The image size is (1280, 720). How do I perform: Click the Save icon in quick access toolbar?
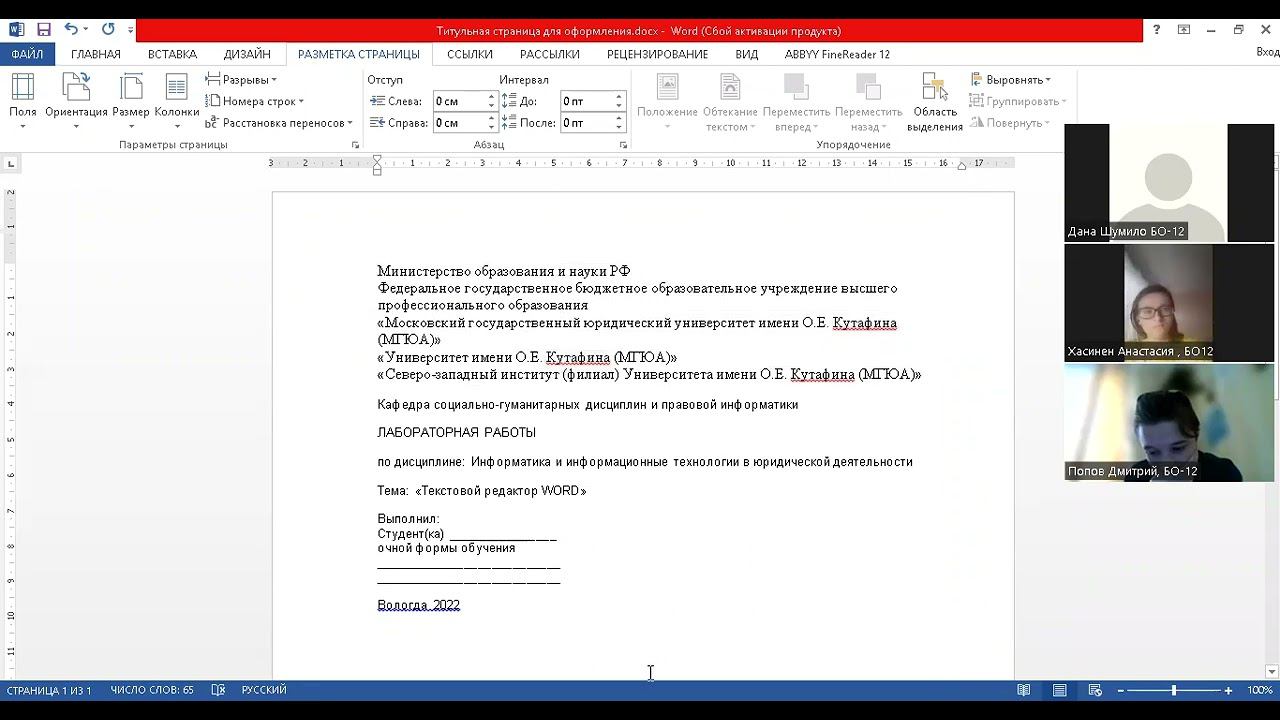click(43, 30)
